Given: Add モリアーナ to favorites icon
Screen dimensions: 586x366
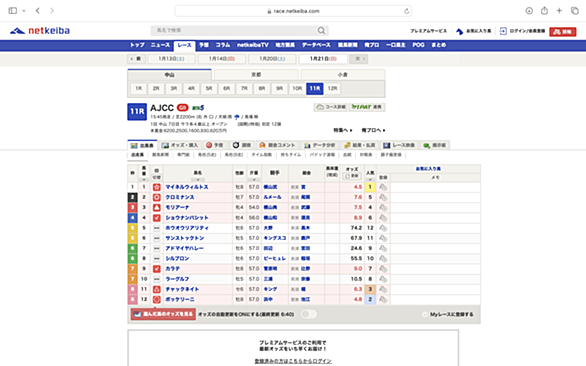Looking at the screenshot, I should 383,207.
